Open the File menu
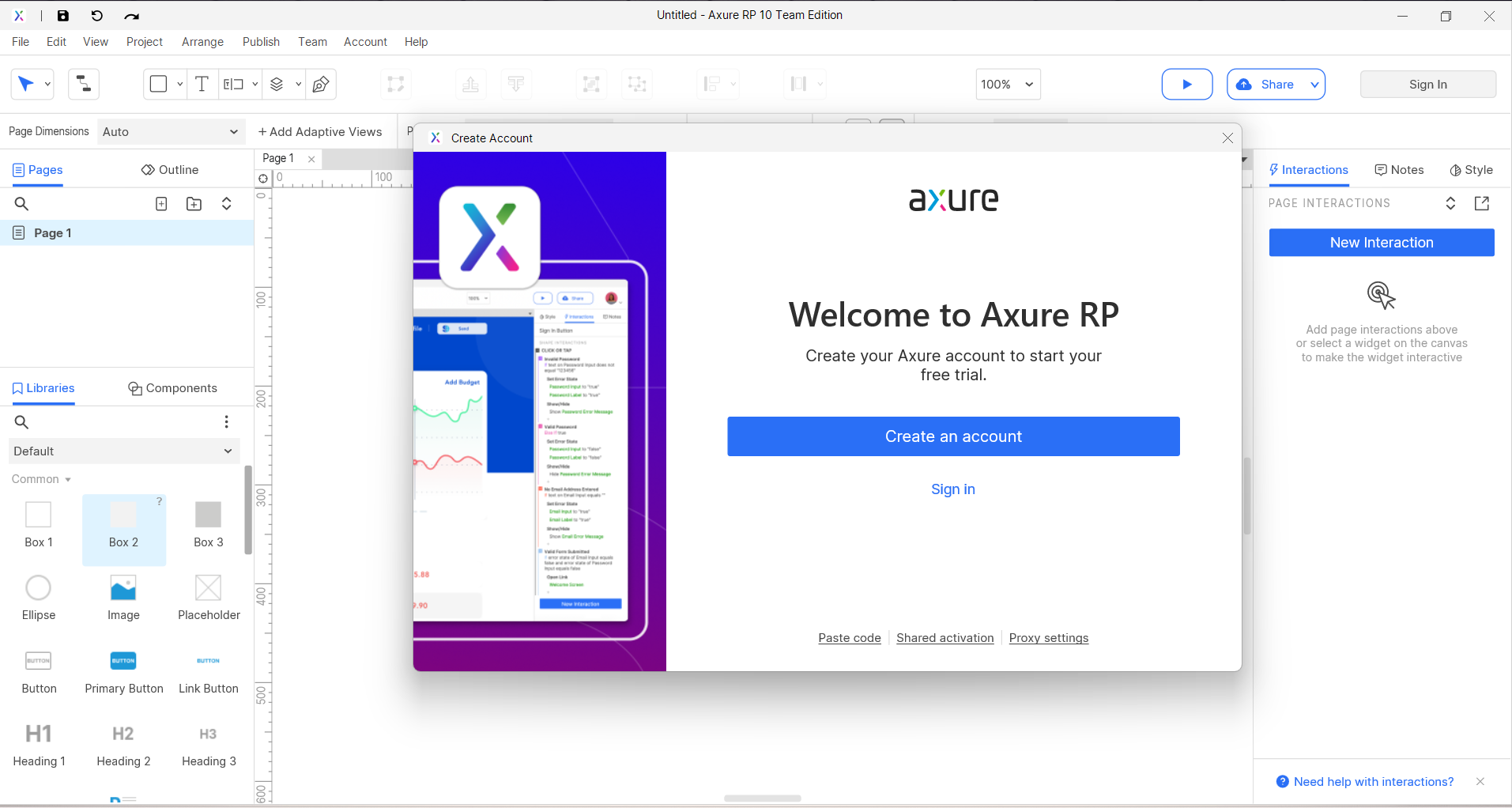This screenshot has width=1512, height=808. pos(21,42)
